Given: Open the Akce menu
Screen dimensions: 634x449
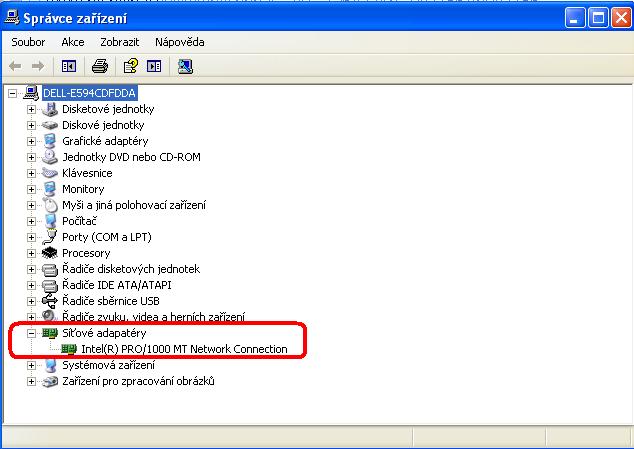Looking at the screenshot, I should pos(73,42).
